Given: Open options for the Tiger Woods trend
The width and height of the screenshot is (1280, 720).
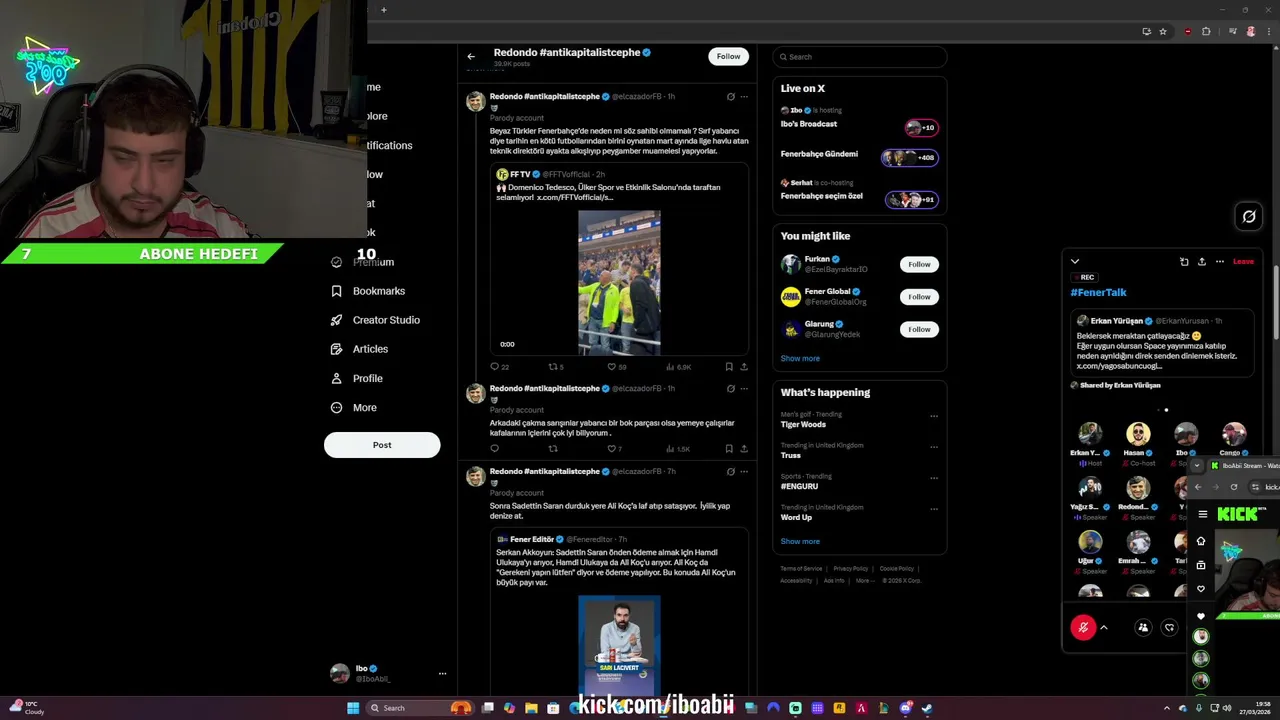Looking at the screenshot, I should pos(934,416).
